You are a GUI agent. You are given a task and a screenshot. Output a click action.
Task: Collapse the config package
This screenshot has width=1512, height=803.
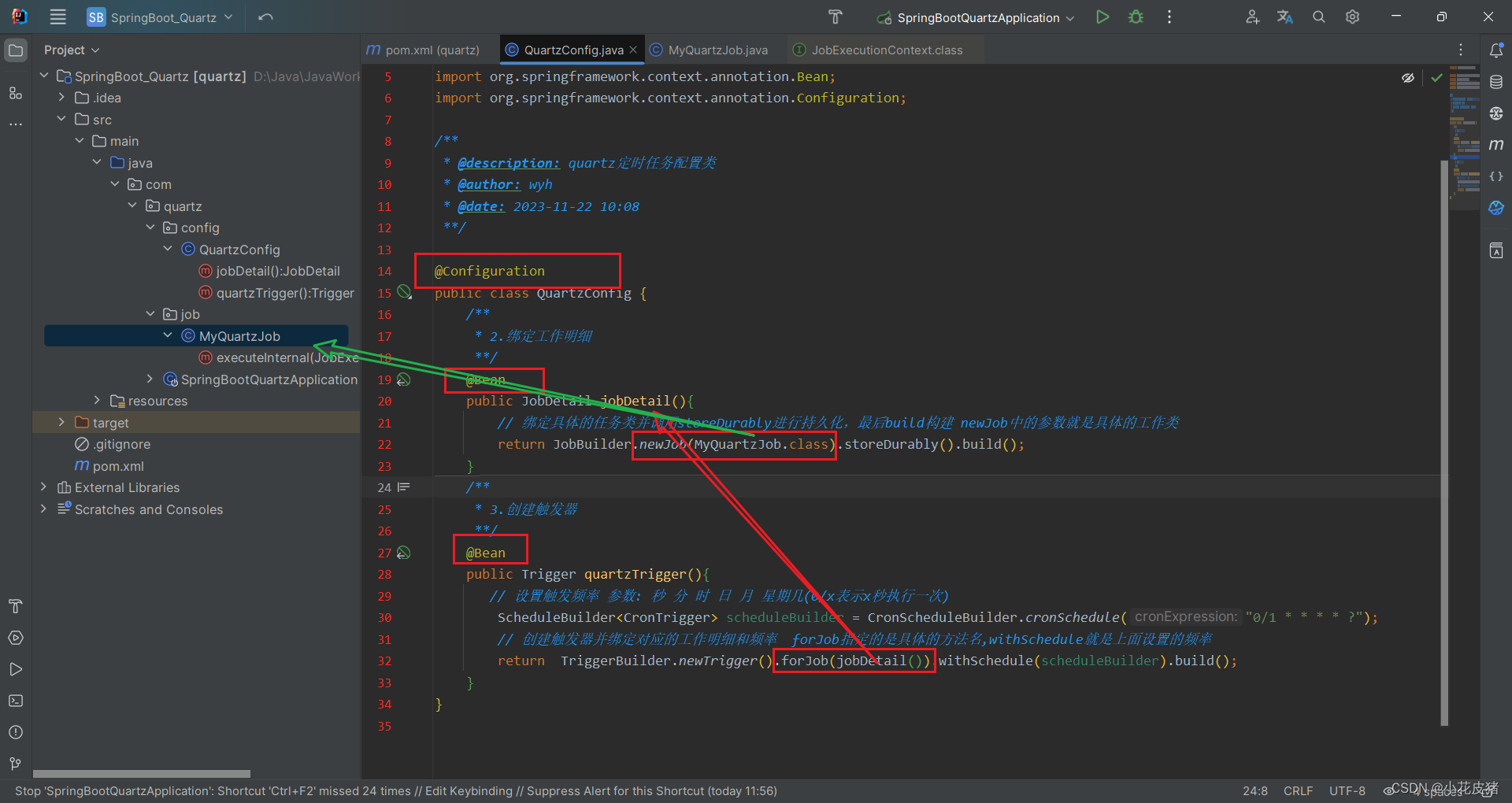point(150,228)
